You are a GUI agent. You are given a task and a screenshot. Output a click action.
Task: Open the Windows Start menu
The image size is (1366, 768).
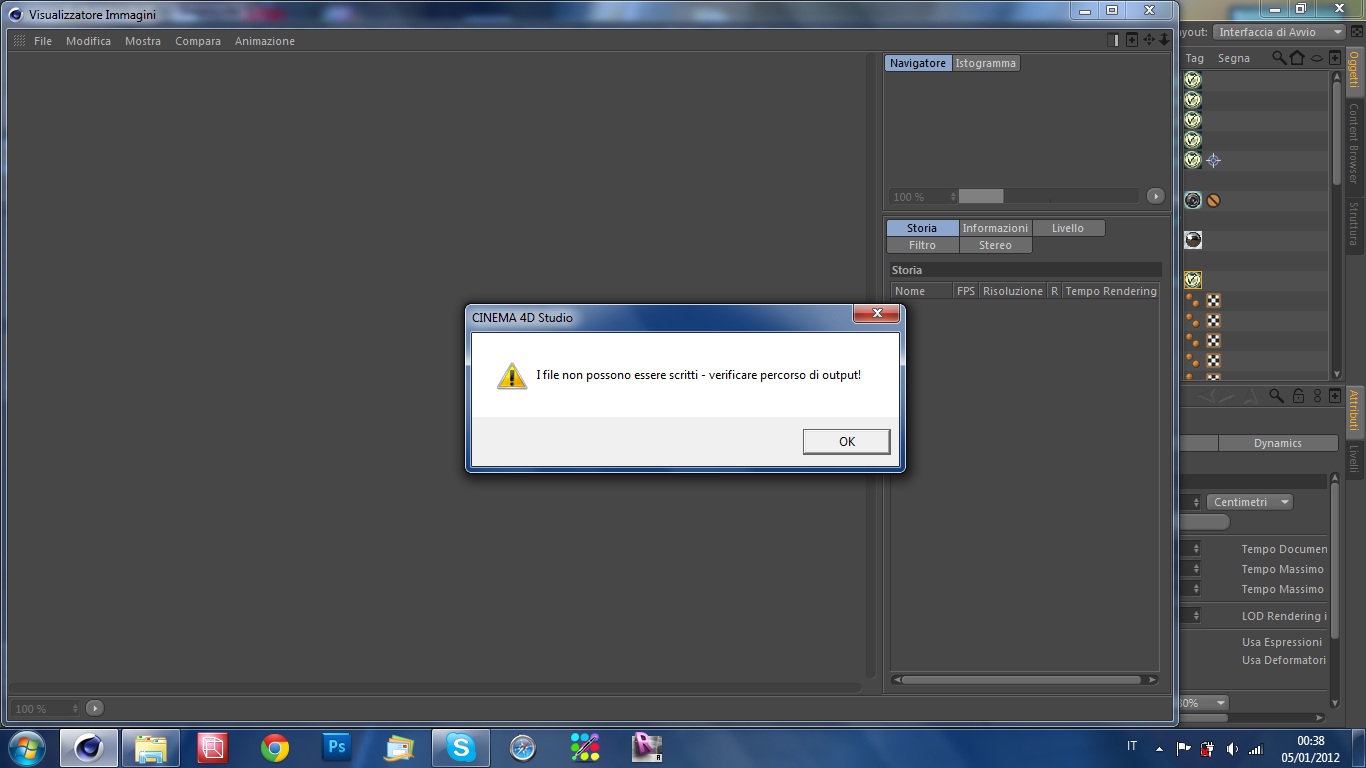coord(25,748)
